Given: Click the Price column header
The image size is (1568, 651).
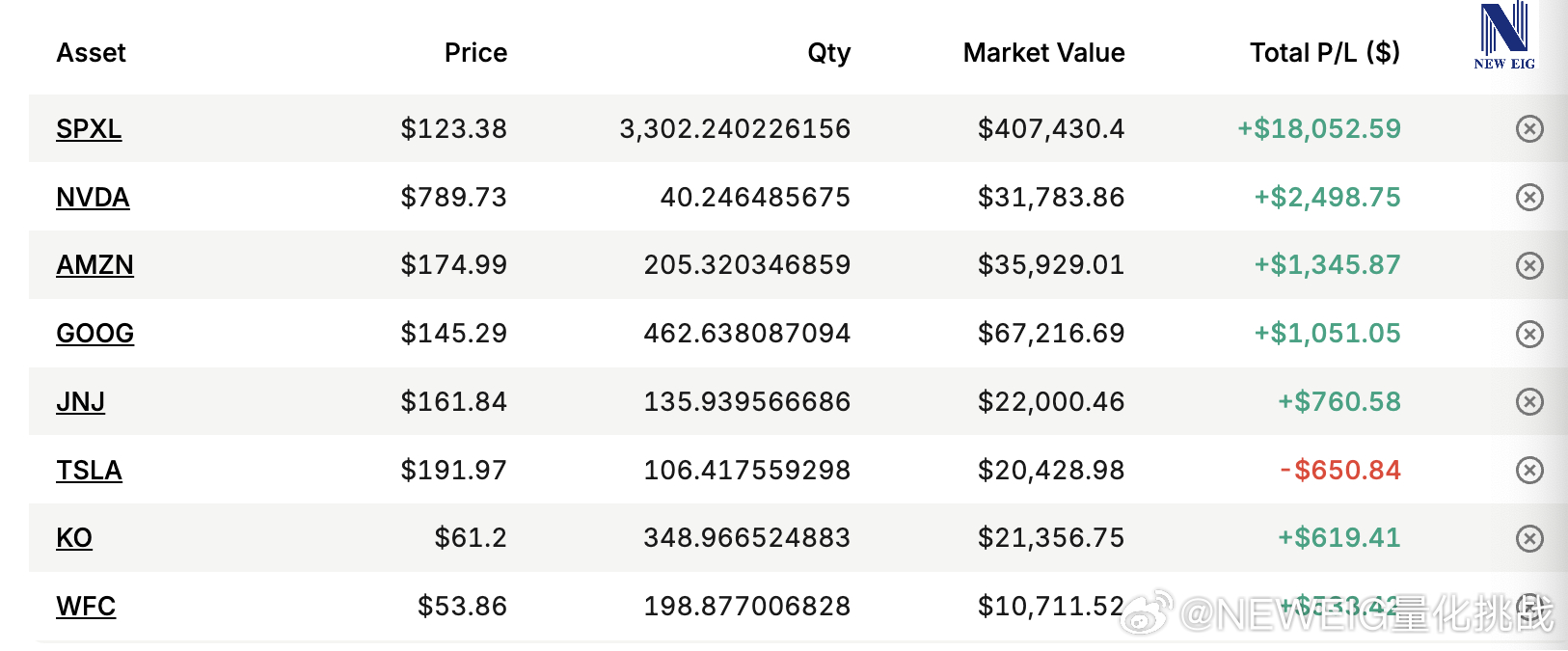Looking at the screenshot, I should pos(475,52).
